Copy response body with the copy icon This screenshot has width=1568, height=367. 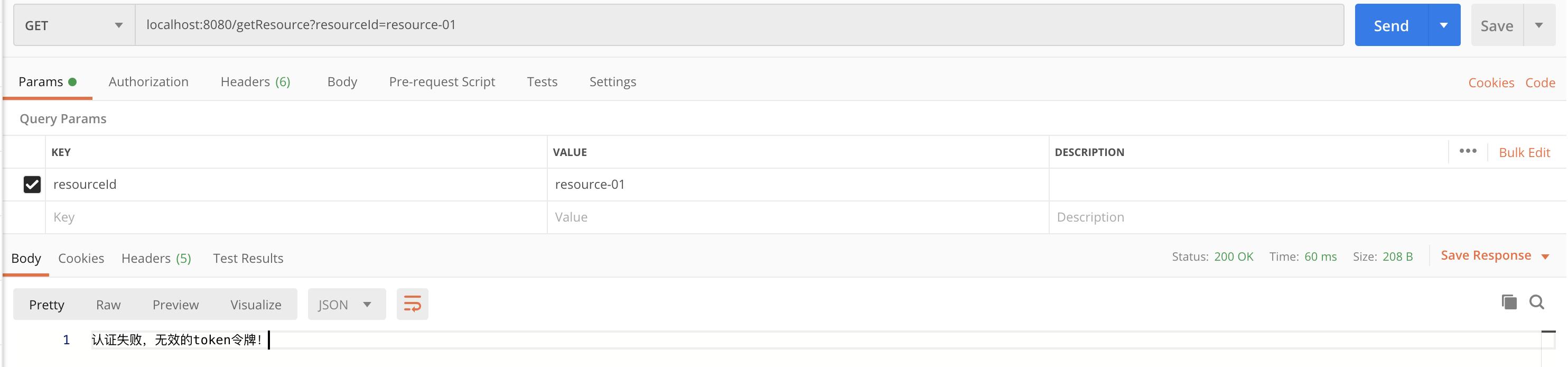coord(1509,302)
